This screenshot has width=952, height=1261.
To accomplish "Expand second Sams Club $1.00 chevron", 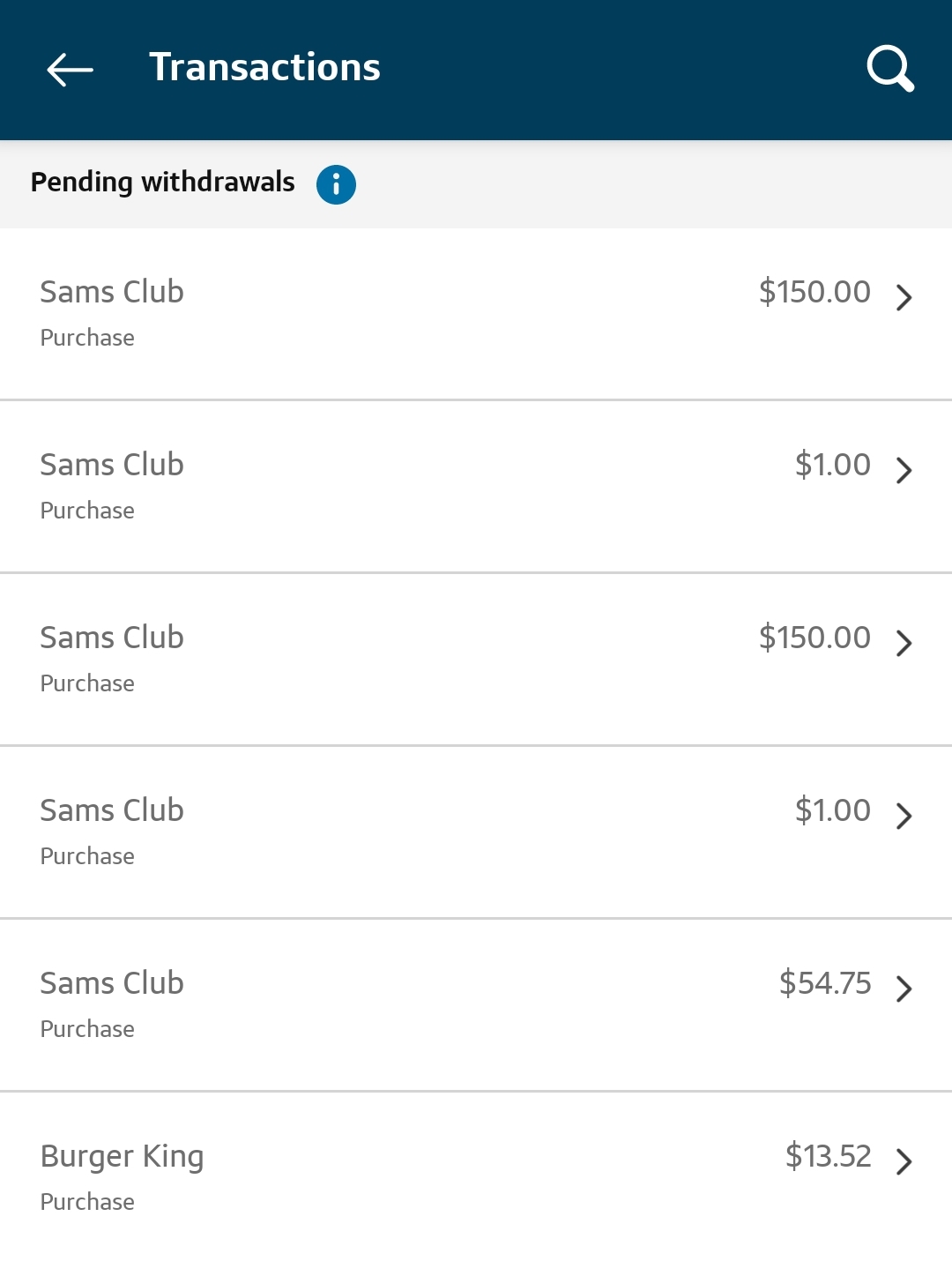I will point(904,816).
